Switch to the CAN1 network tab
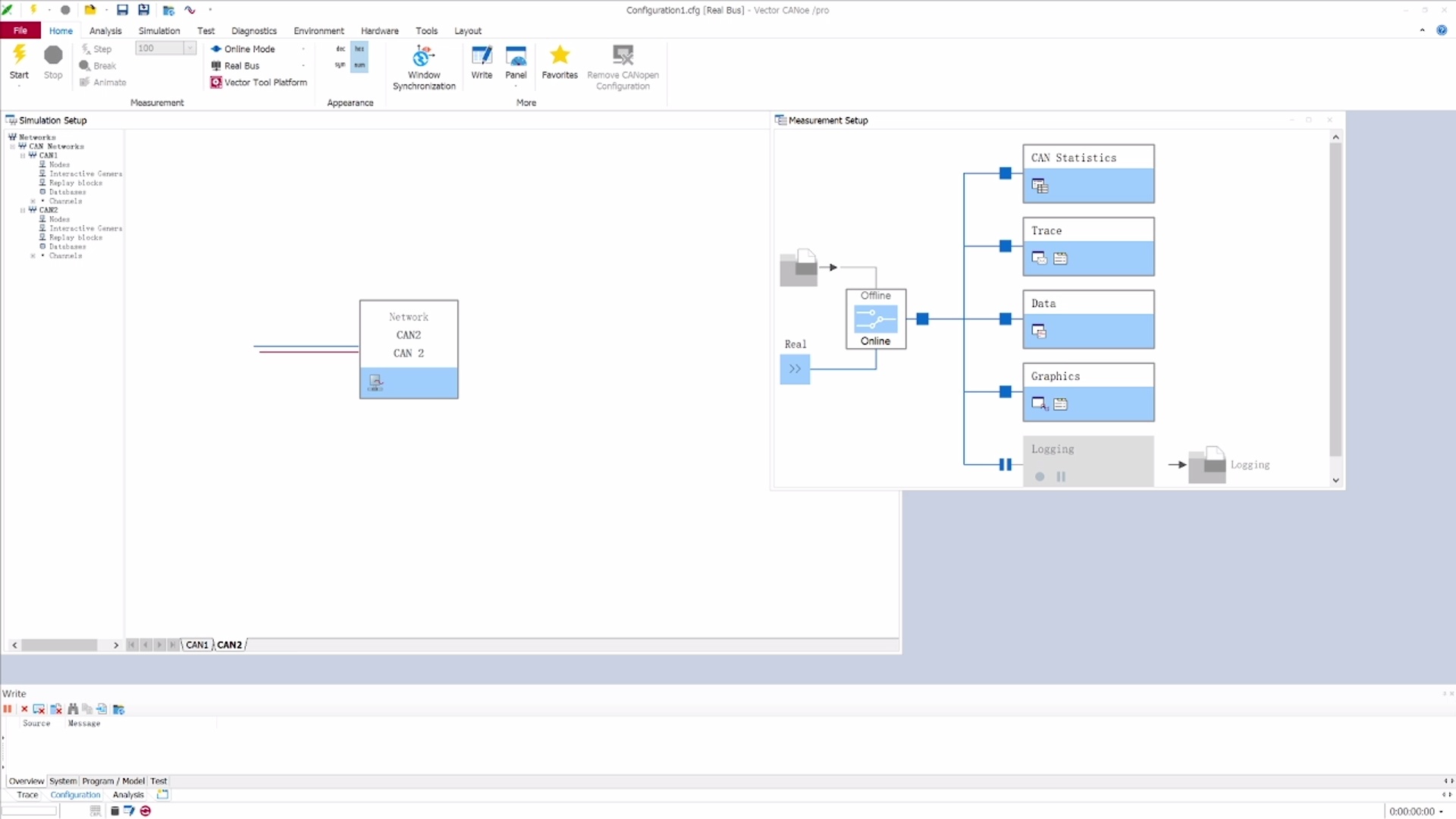Image resolution: width=1456 pixels, height=819 pixels. (x=196, y=645)
